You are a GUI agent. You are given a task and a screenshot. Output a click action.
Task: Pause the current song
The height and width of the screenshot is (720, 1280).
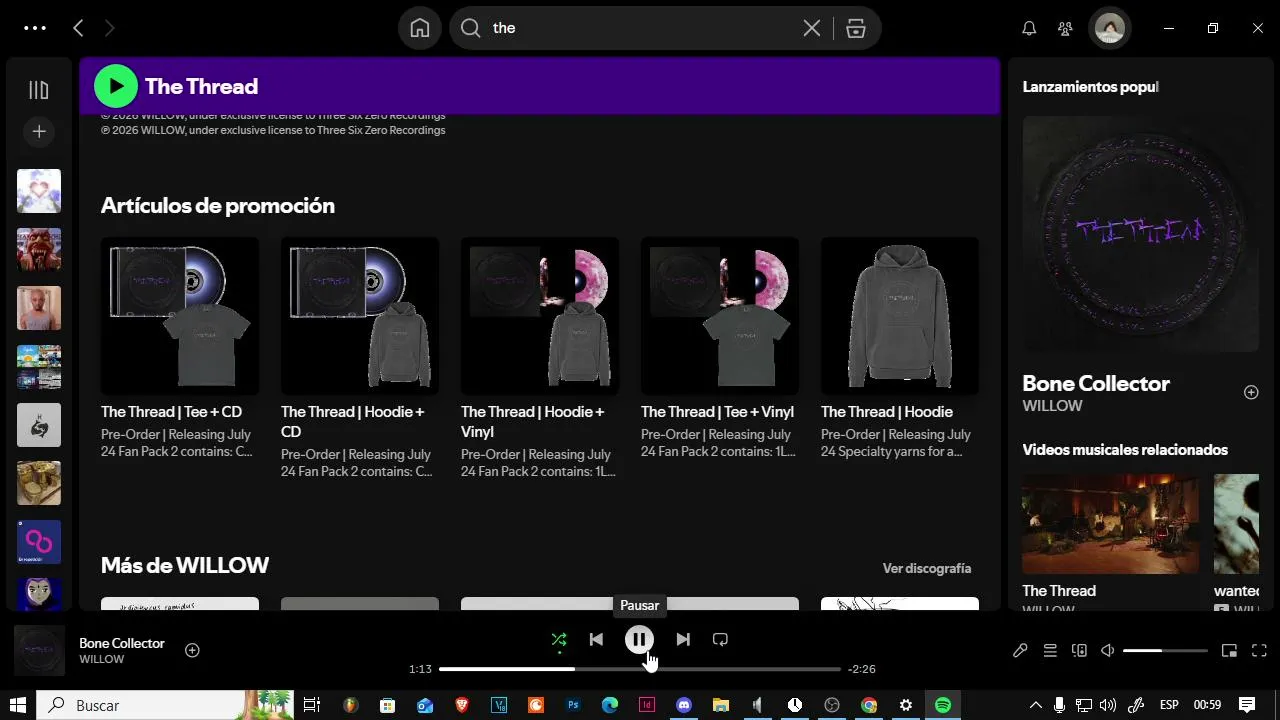click(639, 640)
